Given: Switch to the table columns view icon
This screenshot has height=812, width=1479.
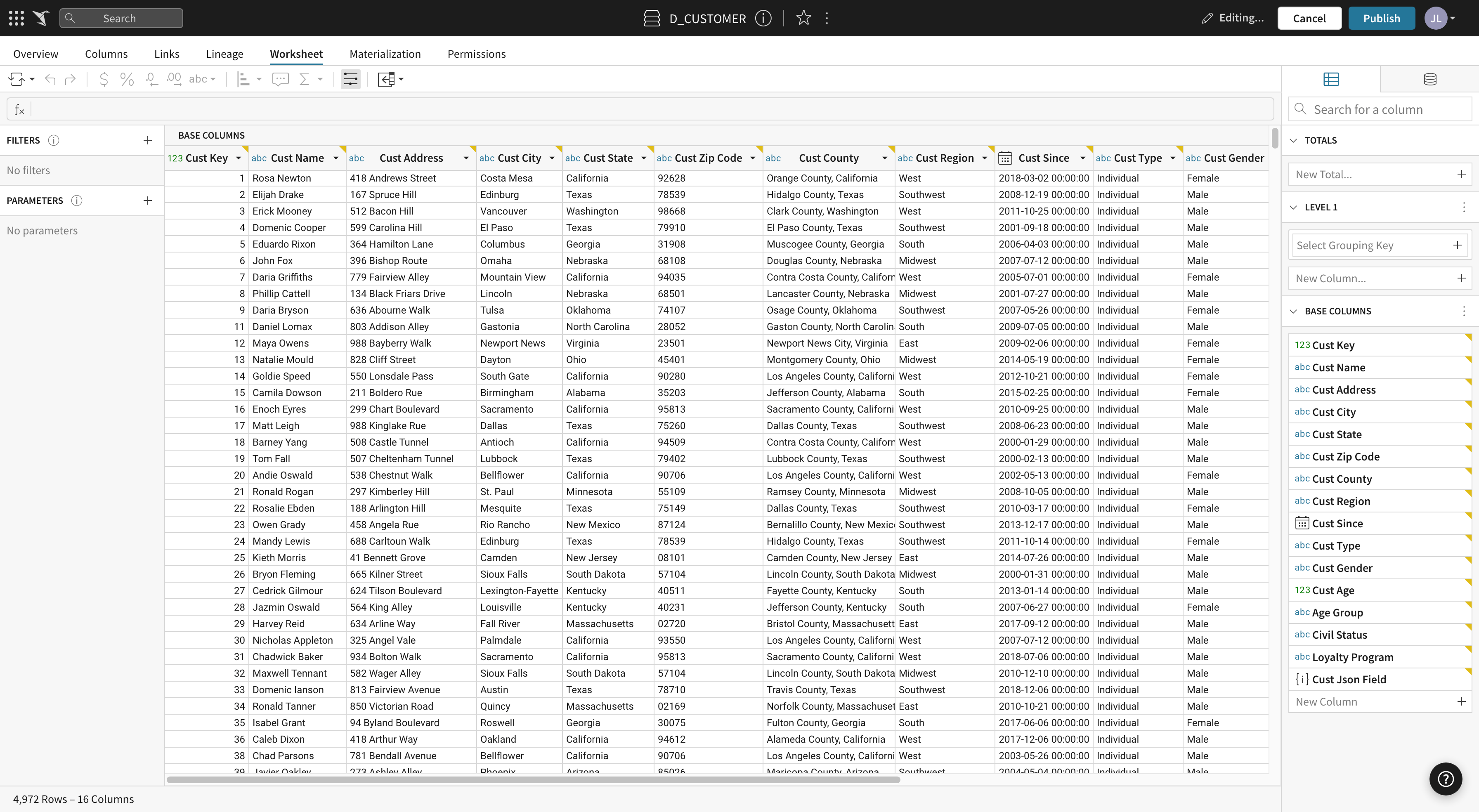Looking at the screenshot, I should [x=1331, y=79].
